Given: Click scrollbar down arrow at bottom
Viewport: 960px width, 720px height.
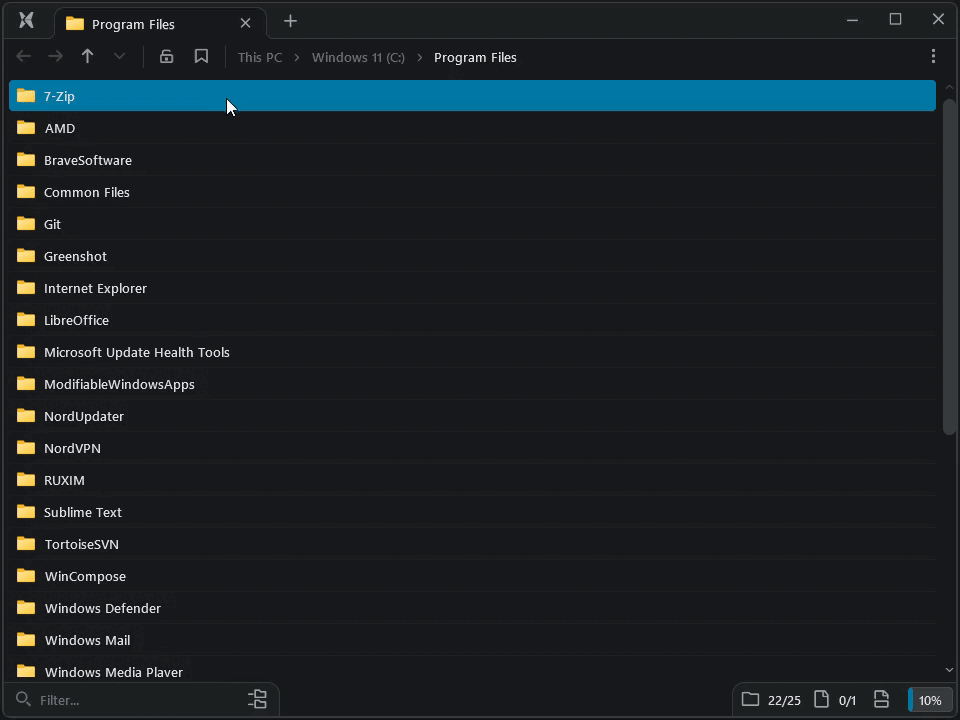Looking at the screenshot, I should click(x=949, y=670).
